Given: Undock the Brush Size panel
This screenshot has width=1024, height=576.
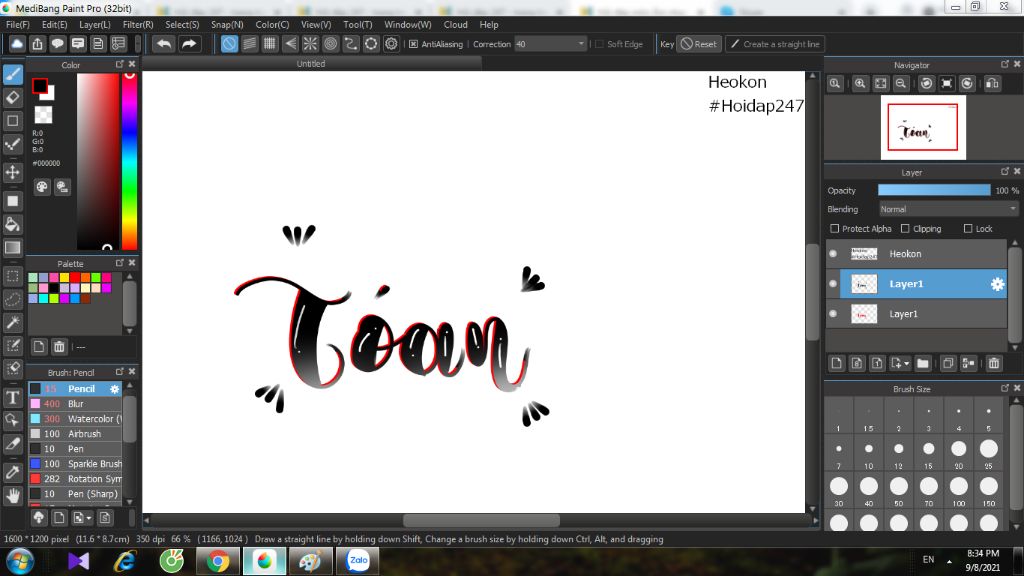Looking at the screenshot, I should click(x=1004, y=388).
